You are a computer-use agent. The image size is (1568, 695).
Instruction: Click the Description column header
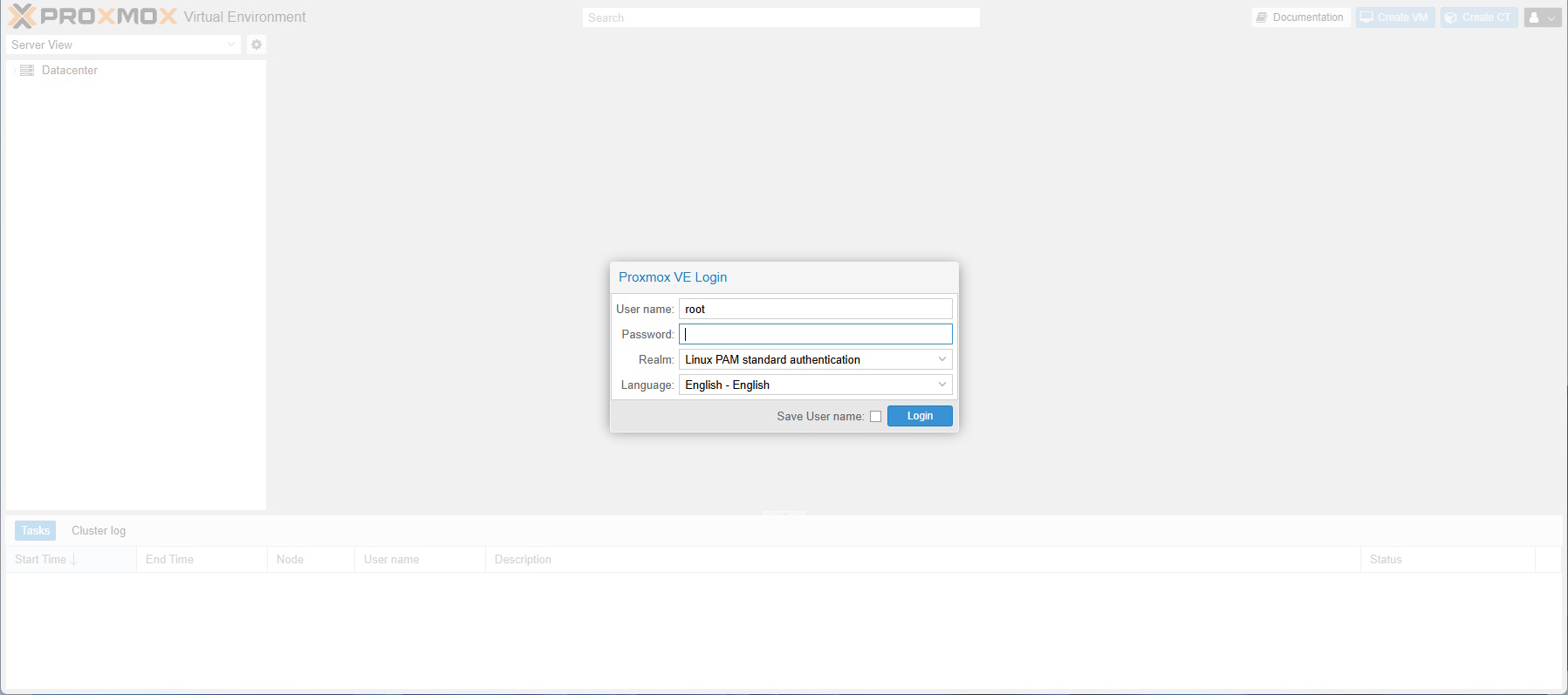923,559
